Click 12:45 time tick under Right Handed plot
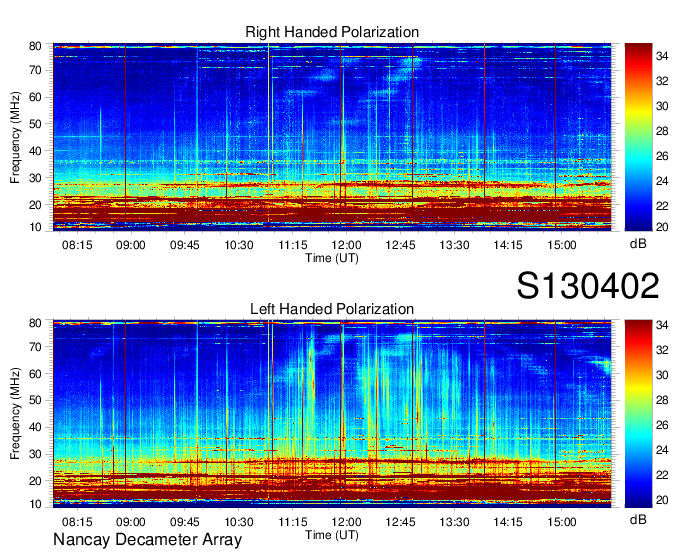 400,245
